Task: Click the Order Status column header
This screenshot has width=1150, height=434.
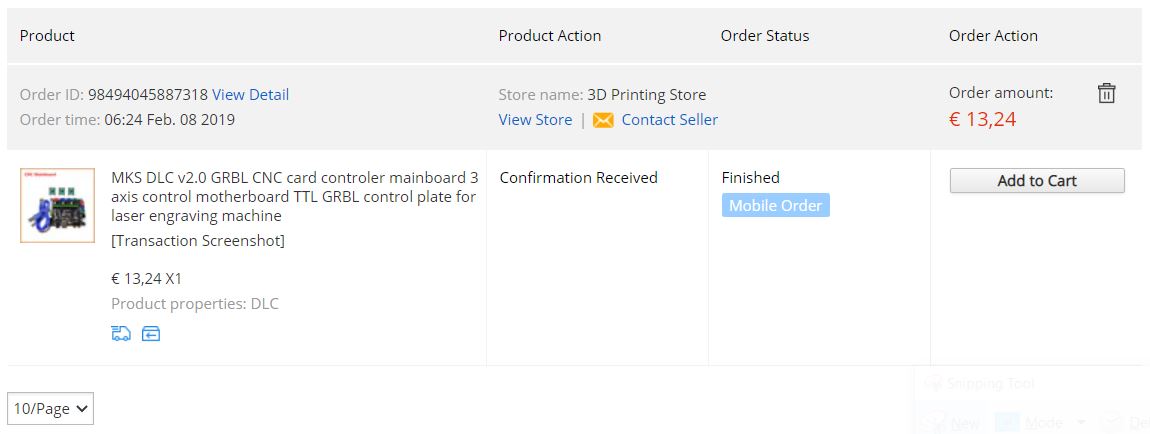Action: pos(765,36)
